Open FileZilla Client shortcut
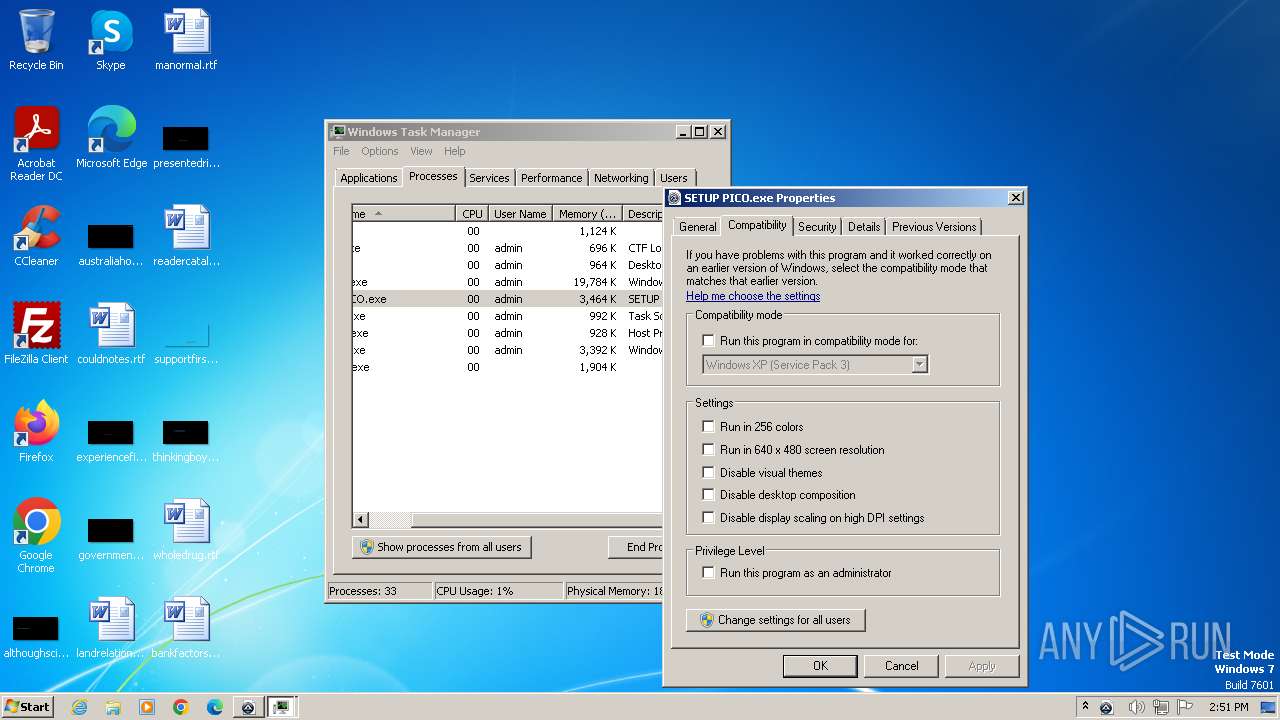This screenshot has height=720, width=1280. (36, 334)
